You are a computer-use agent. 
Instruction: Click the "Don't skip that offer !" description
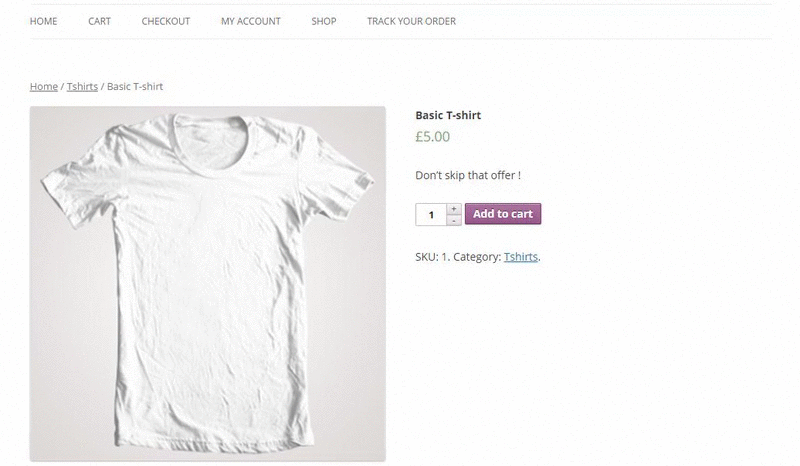coord(468,176)
